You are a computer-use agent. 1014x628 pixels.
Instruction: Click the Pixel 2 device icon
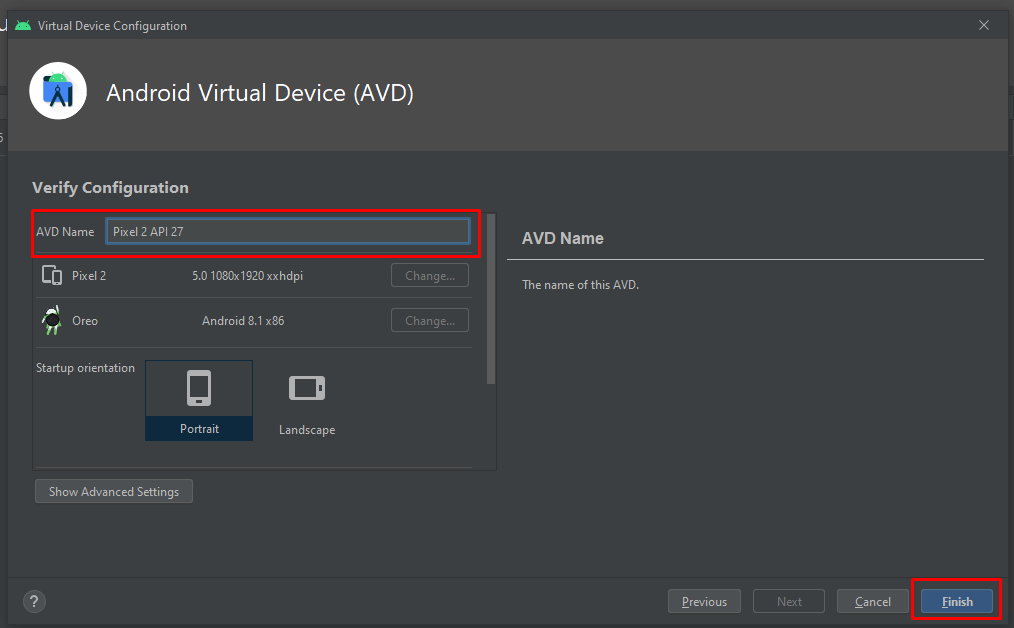pos(52,276)
